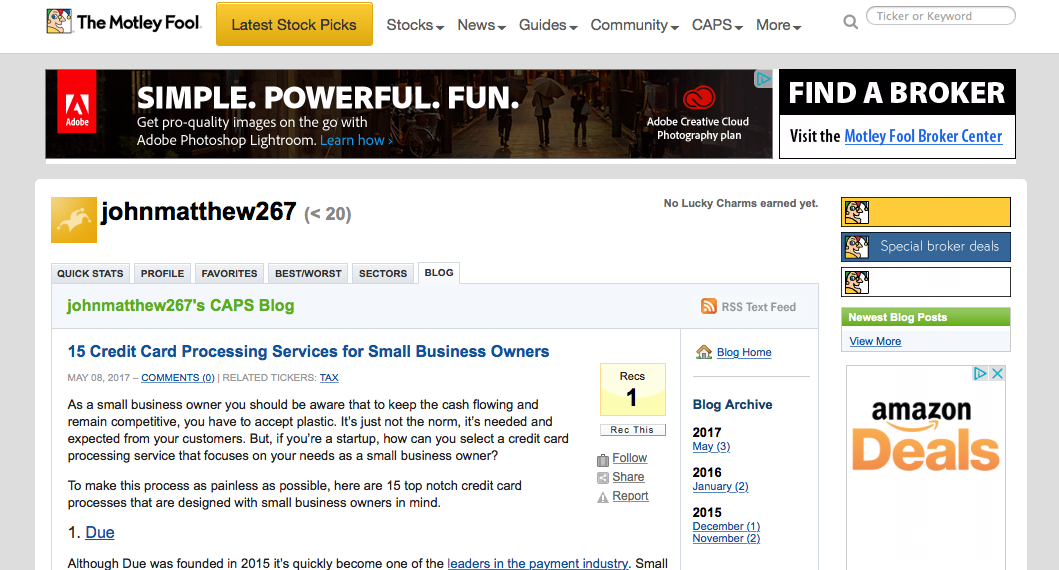Expand the More dropdown menu
The width and height of the screenshot is (1059, 570).
778,25
